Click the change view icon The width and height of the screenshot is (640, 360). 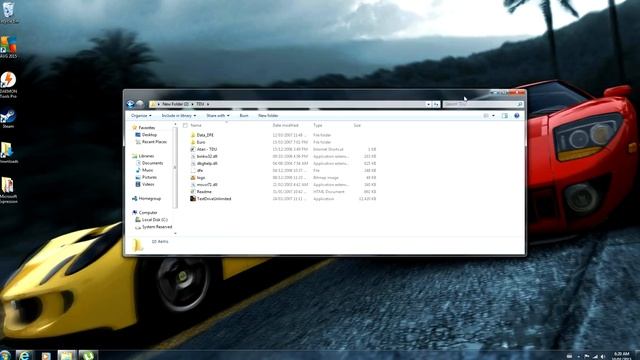coord(486,116)
